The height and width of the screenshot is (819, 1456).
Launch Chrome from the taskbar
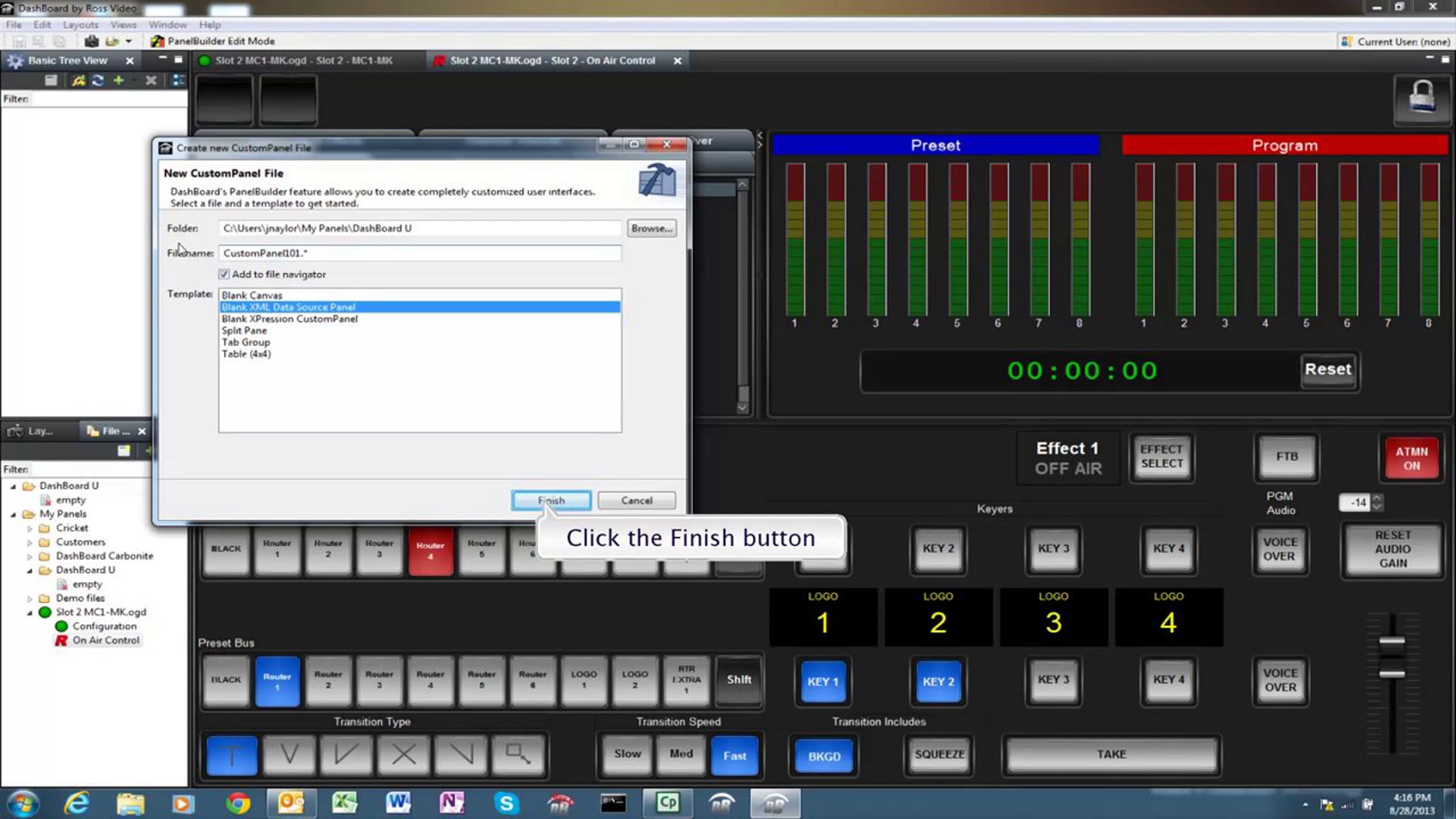pyautogui.click(x=238, y=803)
